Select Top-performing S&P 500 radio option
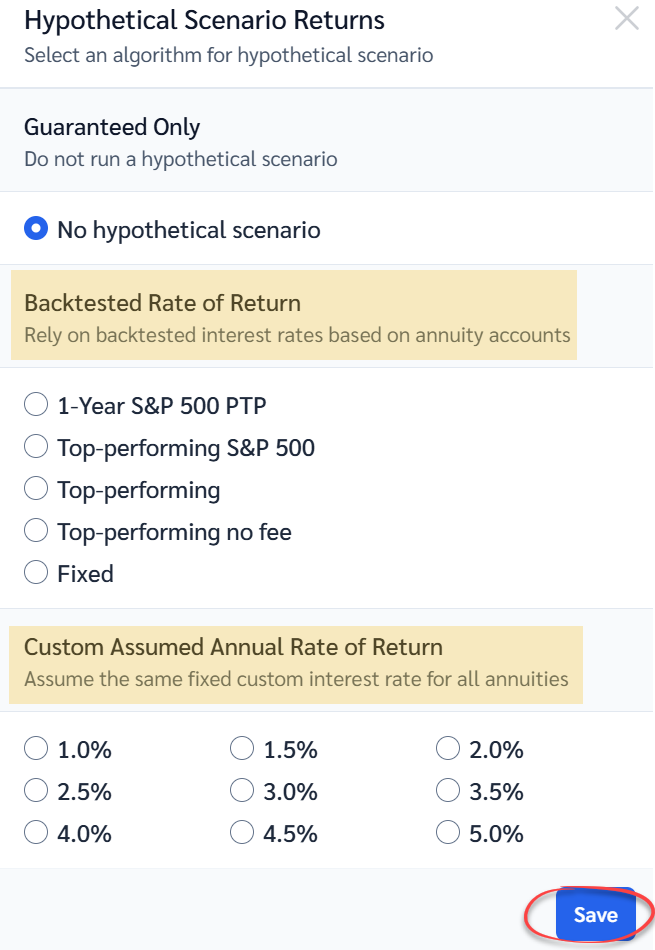 click(x=36, y=447)
